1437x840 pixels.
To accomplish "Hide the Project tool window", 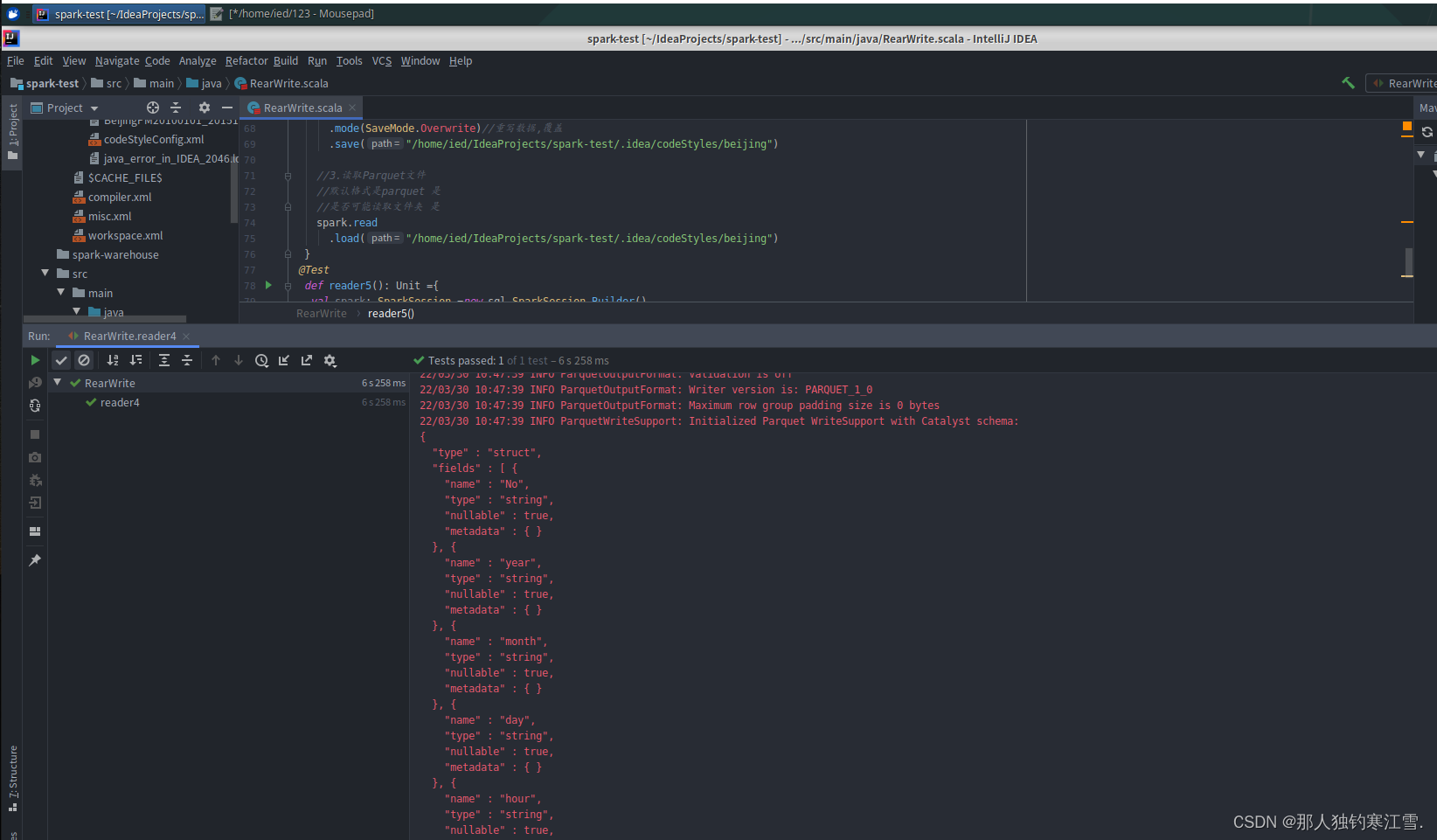I will tap(227, 108).
